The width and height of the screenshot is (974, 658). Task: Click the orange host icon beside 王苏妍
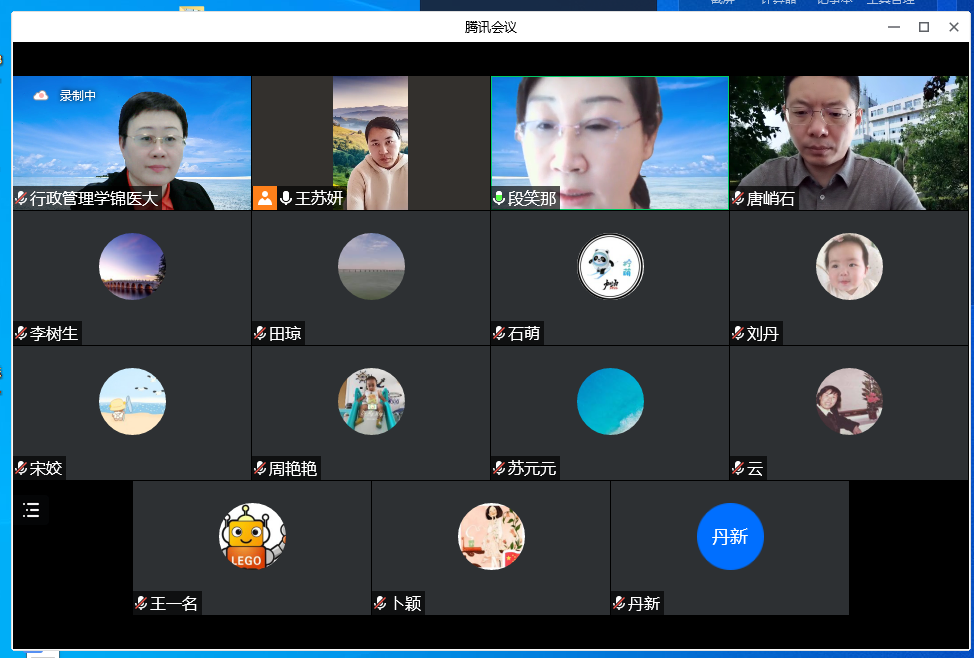click(x=264, y=198)
